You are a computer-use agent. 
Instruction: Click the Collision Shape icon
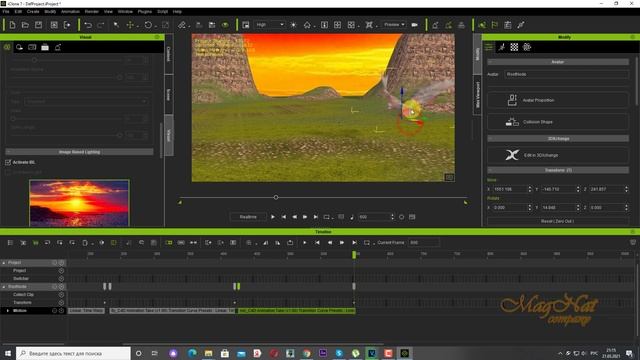pos(512,122)
